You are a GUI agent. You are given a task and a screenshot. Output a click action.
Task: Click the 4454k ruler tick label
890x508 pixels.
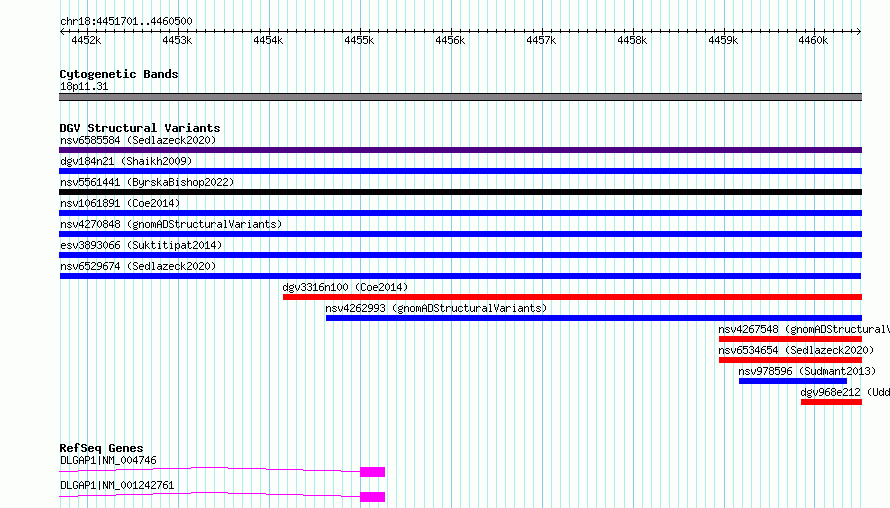(268, 40)
